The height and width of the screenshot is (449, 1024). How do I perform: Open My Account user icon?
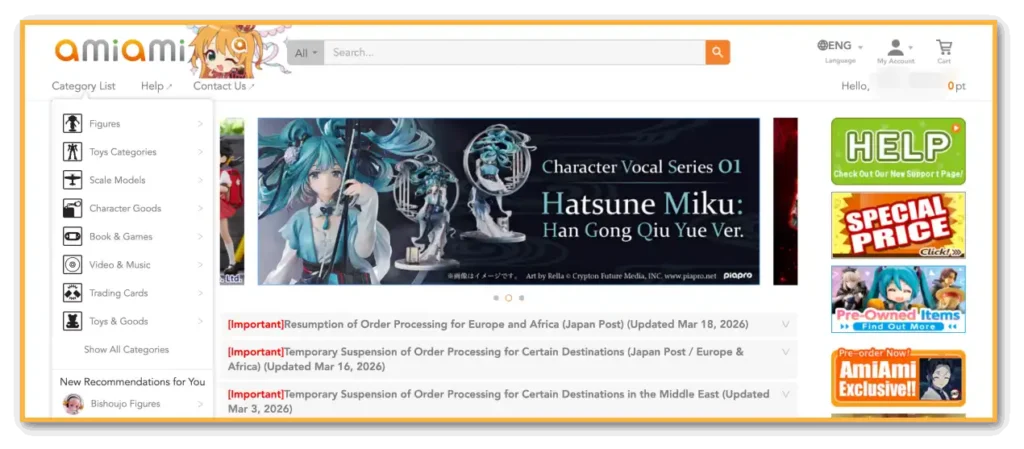(895, 47)
